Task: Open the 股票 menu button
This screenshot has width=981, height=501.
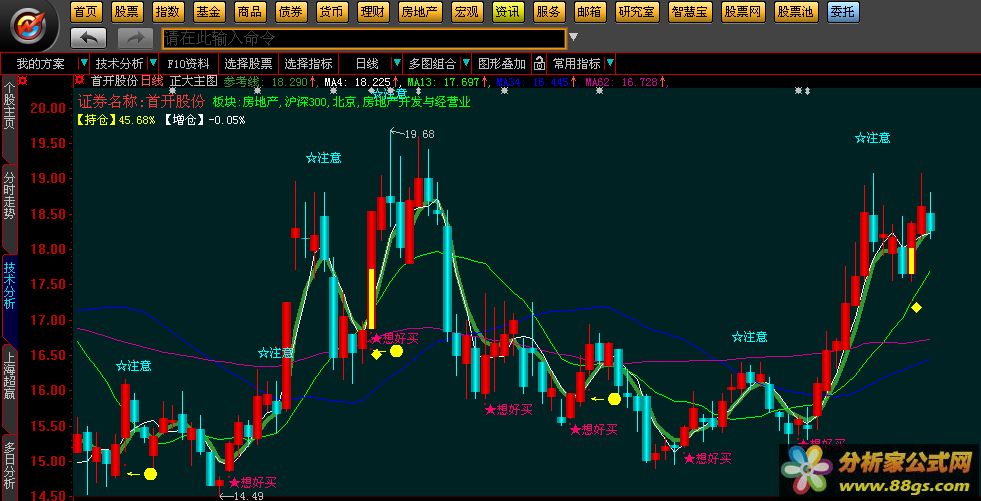Action: coord(128,11)
